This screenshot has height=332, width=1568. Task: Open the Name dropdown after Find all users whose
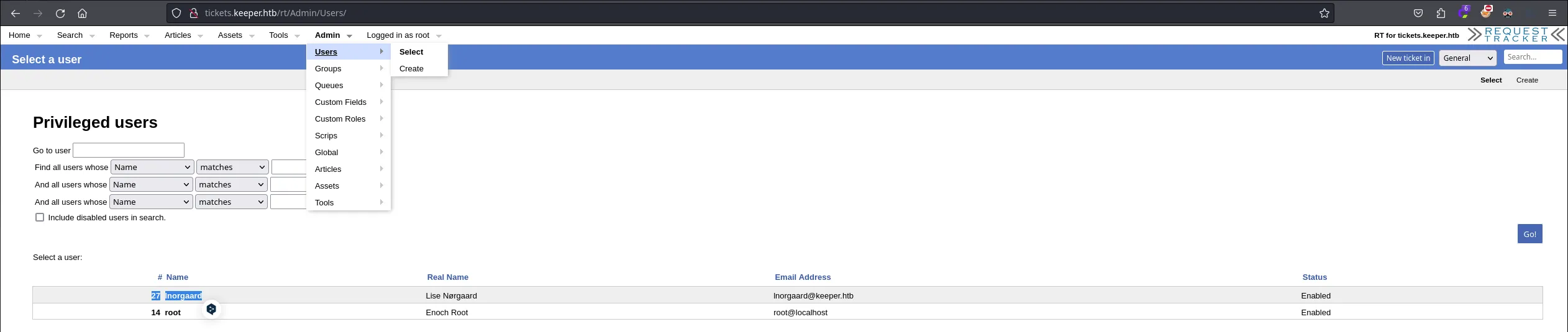click(x=152, y=167)
